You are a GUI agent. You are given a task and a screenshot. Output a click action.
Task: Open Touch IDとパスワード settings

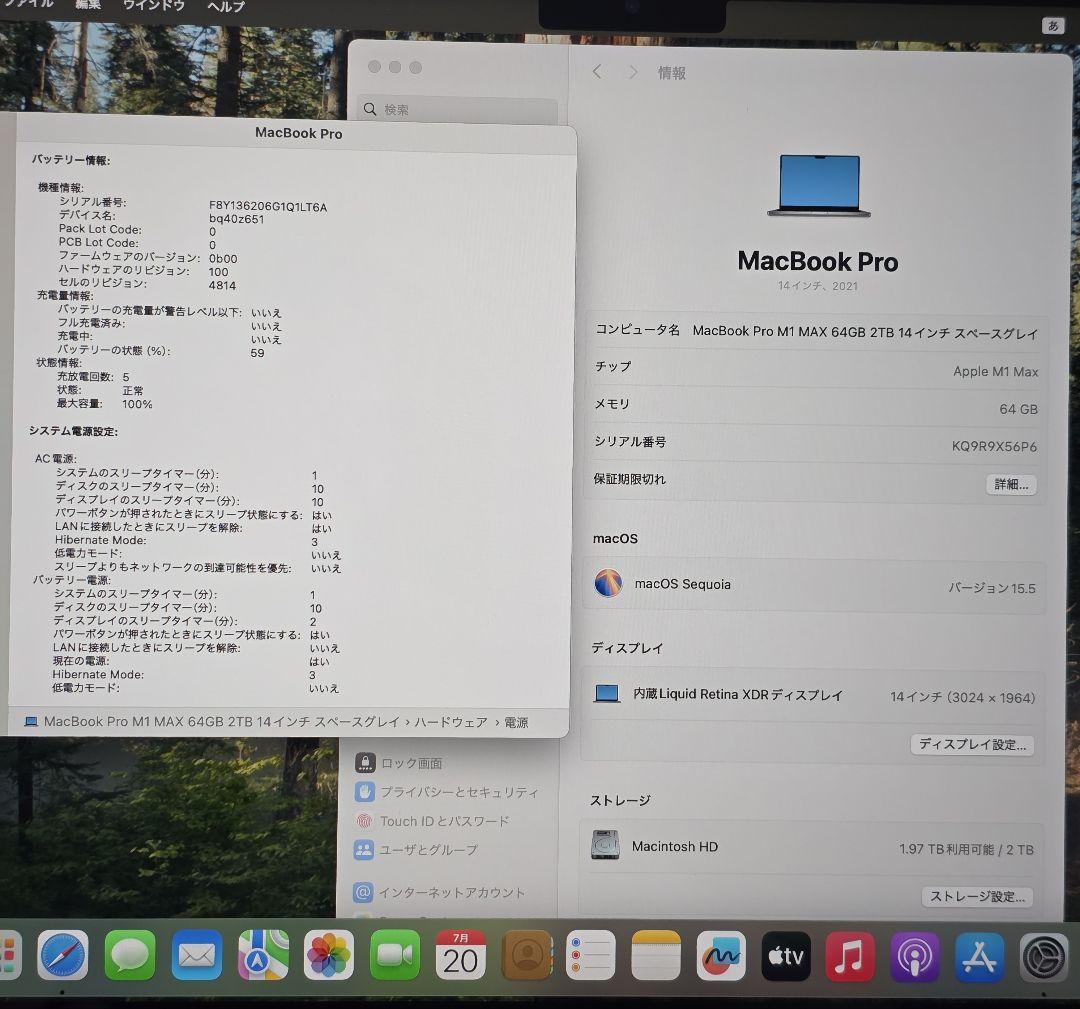[x=432, y=821]
